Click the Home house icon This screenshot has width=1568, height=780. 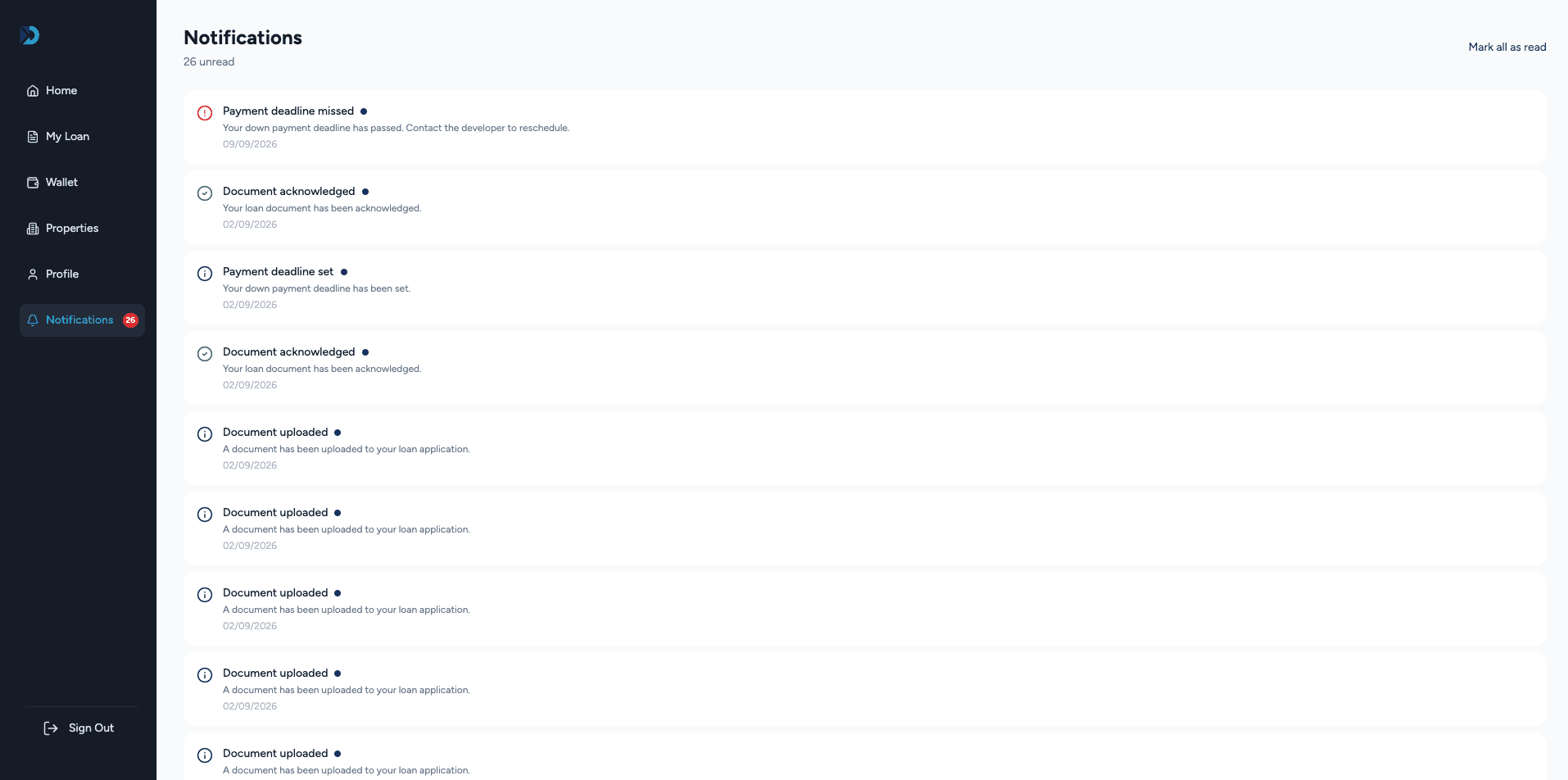[33, 91]
